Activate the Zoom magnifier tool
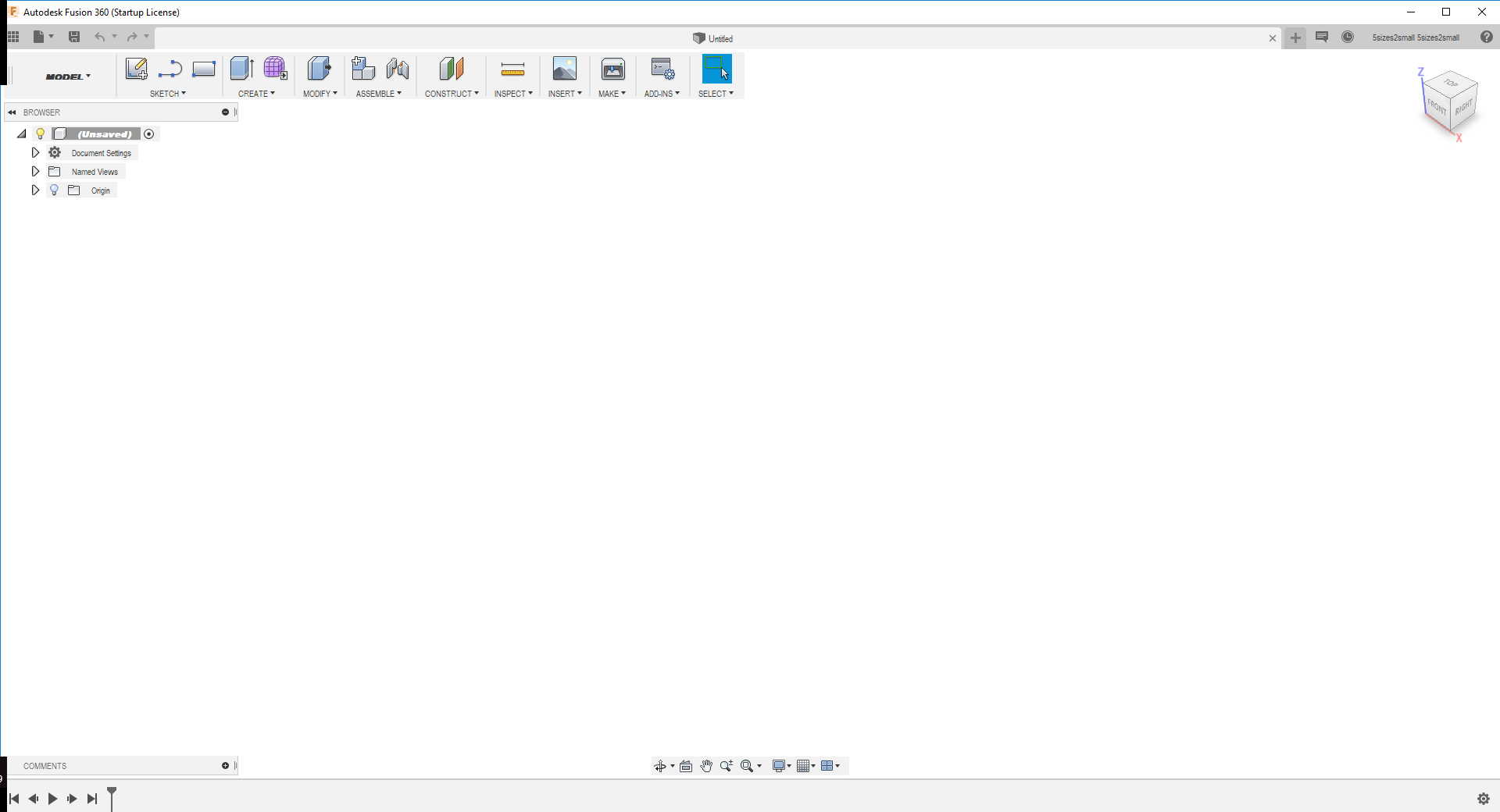 [x=727, y=766]
